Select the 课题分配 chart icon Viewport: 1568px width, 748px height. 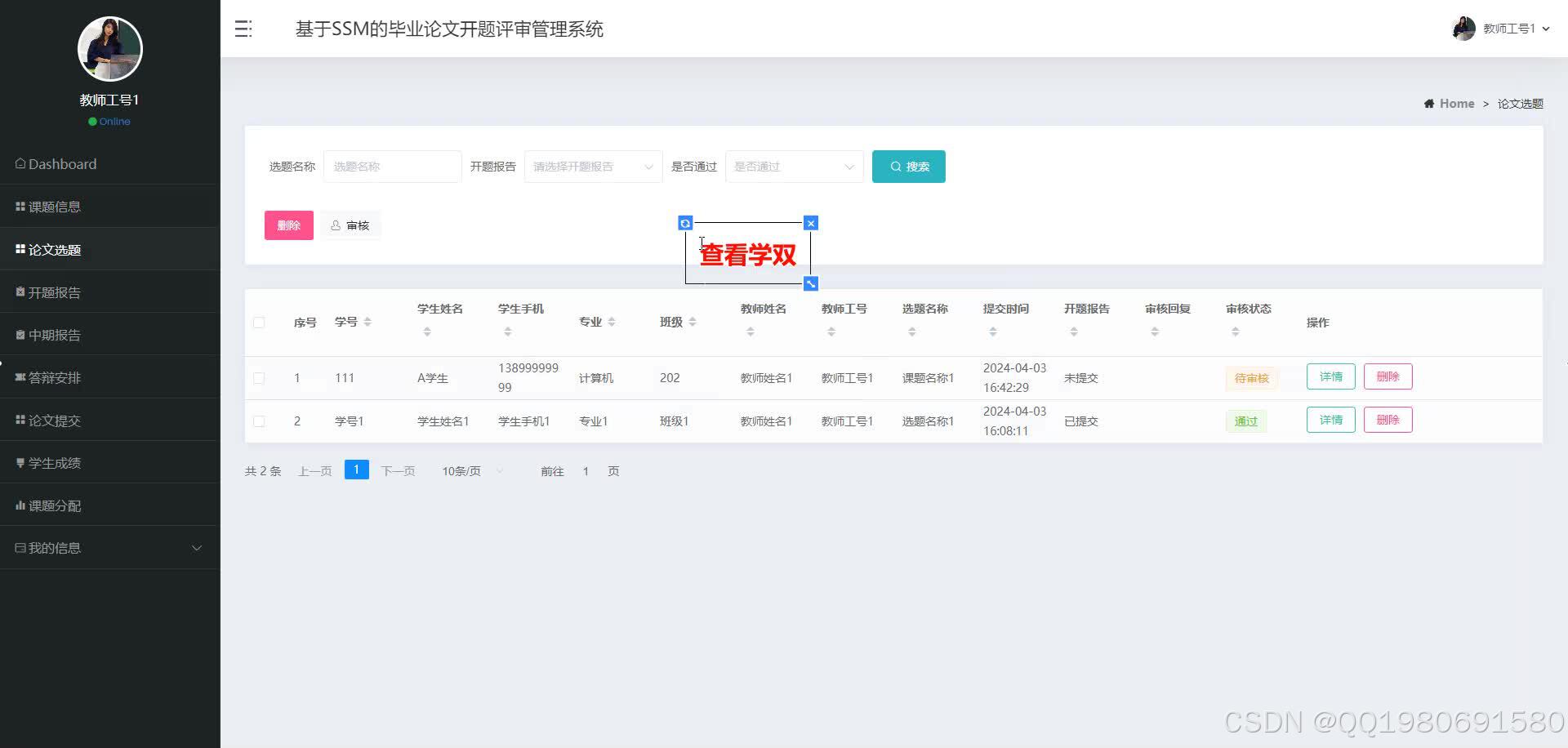pos(20,505)
